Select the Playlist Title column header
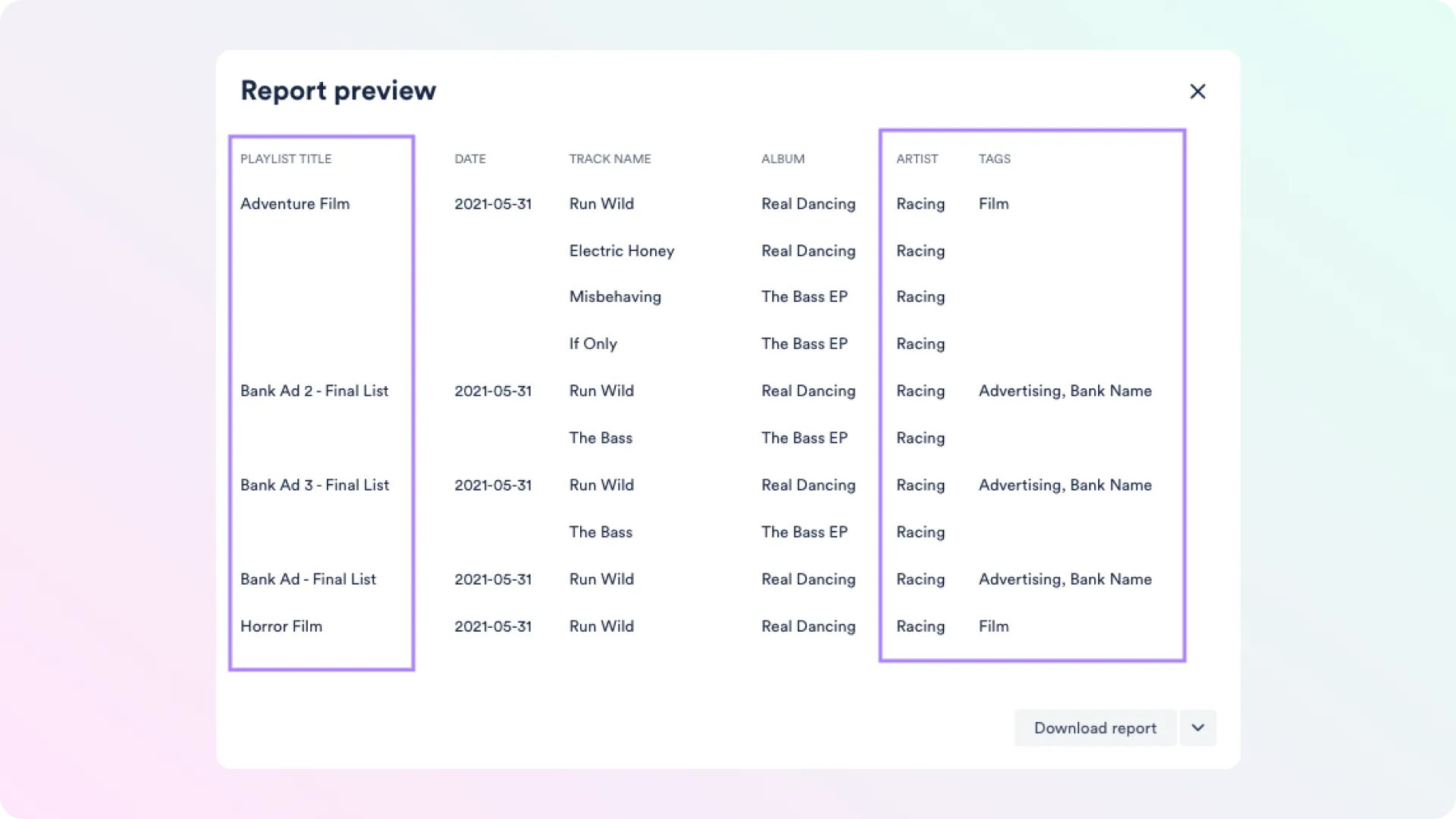1456x819 pixels. (286, 159)
